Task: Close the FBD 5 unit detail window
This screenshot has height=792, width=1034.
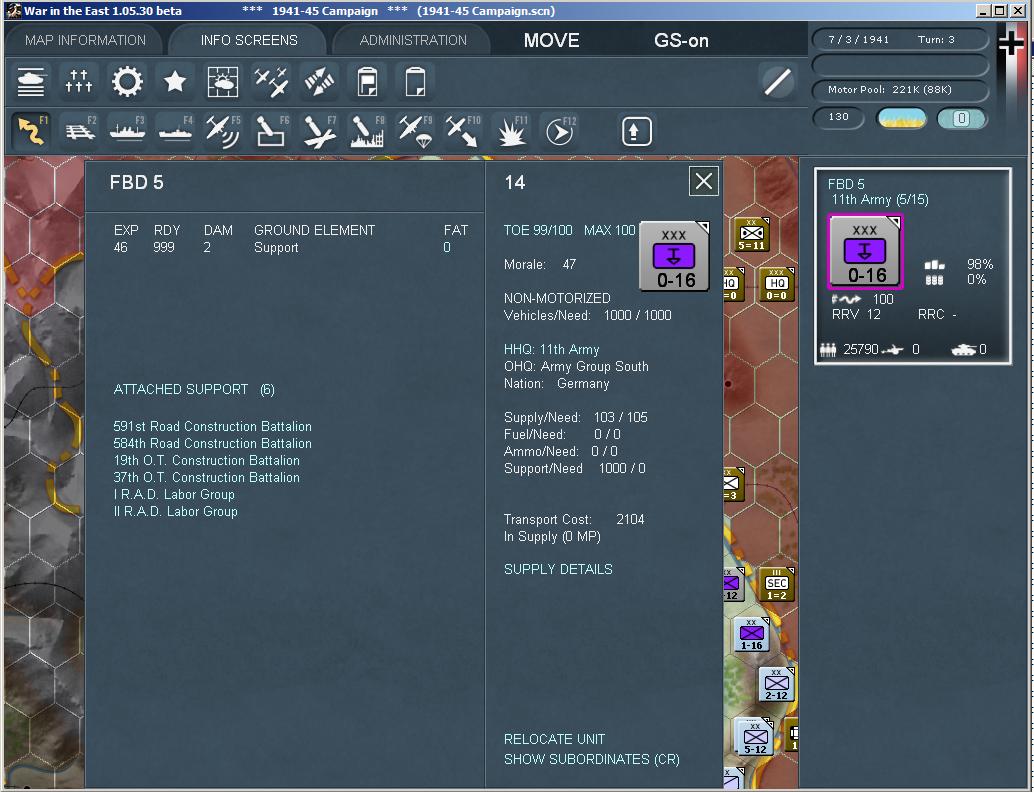Action: (x=704, y=181)
